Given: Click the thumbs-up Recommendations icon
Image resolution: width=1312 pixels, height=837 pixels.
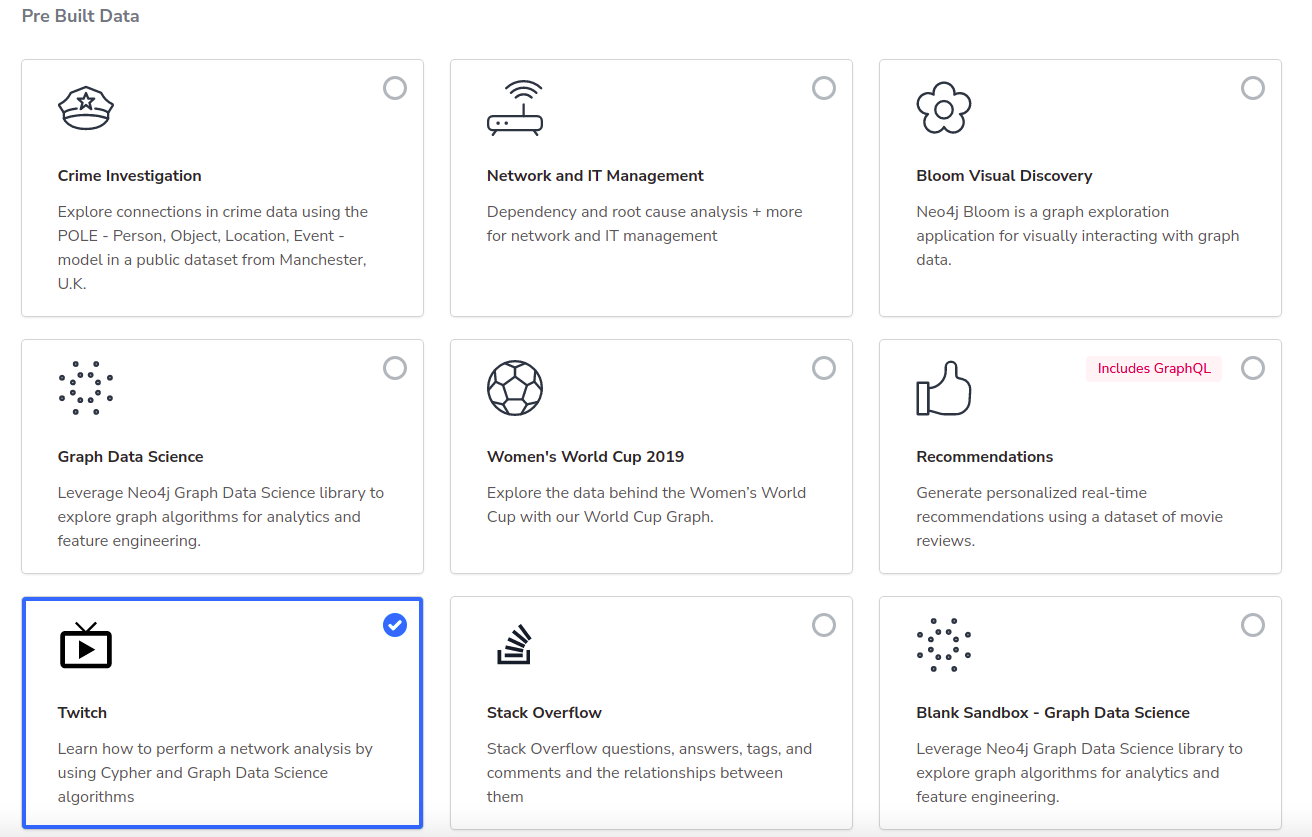Looking at the screenshot, I should click(x=944, y=388).
